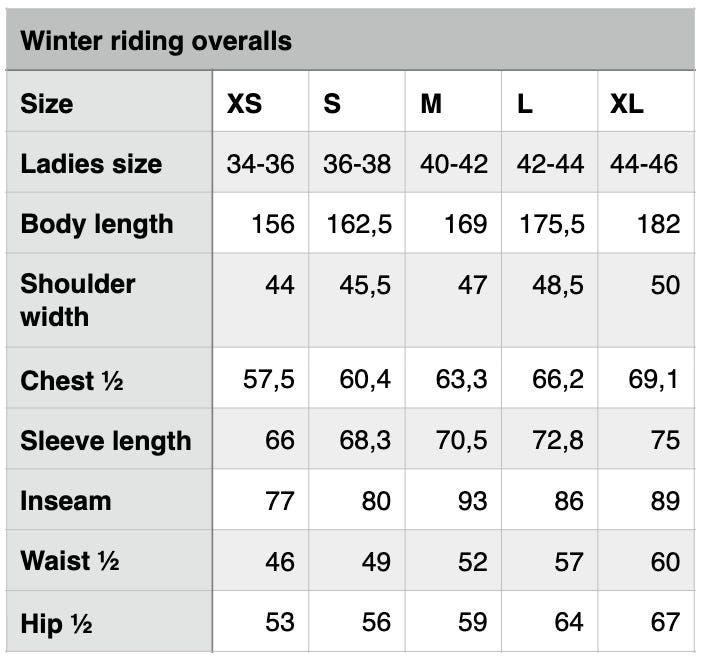704x668 pixels.
Task: Select the XS size column header
Action: [244, 104]
